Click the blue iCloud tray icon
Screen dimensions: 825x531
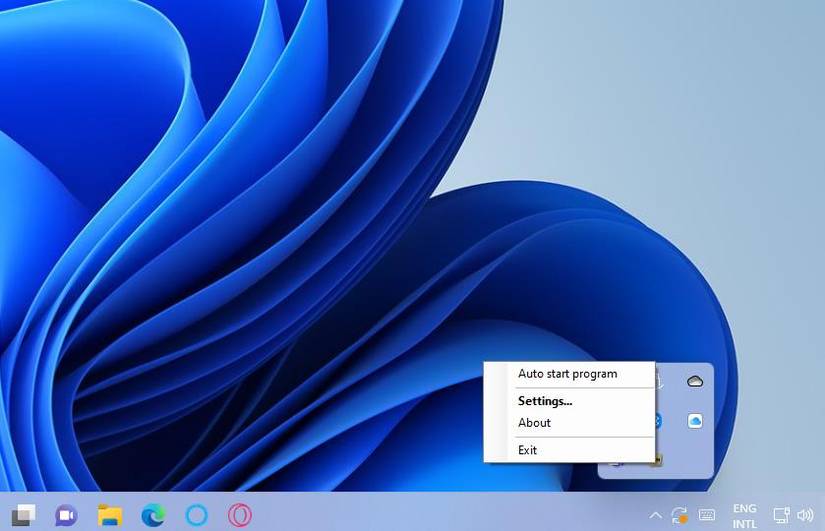coord(695,421)
